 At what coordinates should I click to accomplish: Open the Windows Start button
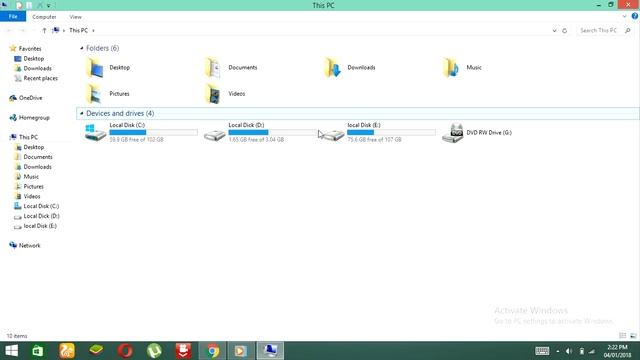11,351
